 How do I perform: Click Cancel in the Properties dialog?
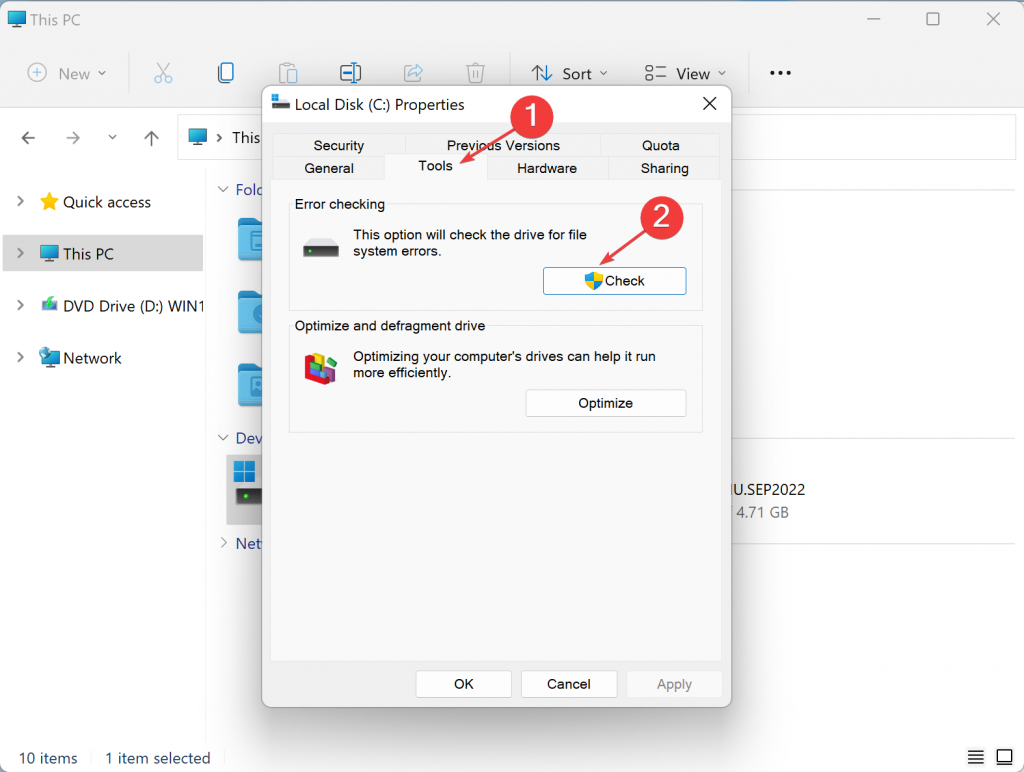(569, 684)
